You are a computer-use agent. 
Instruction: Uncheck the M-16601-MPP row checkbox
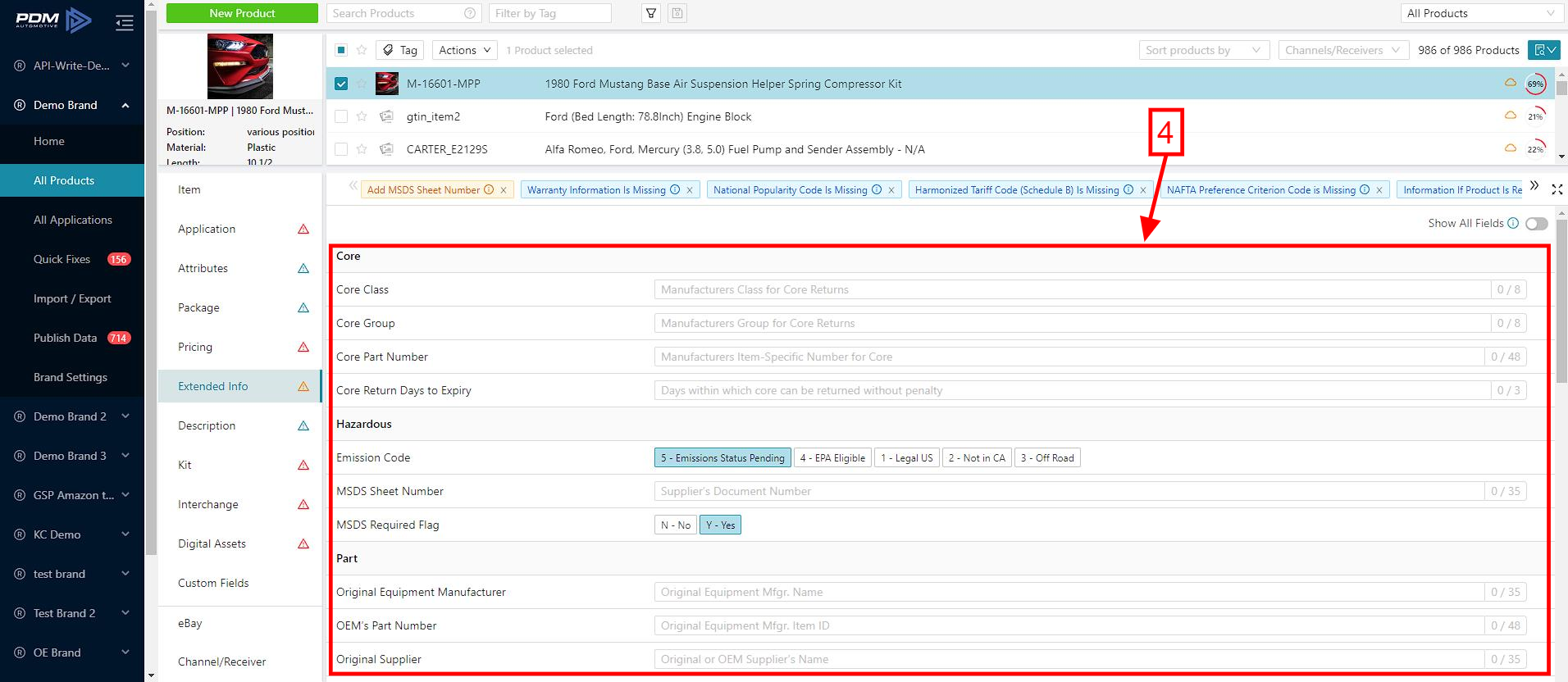coord(341,84)
